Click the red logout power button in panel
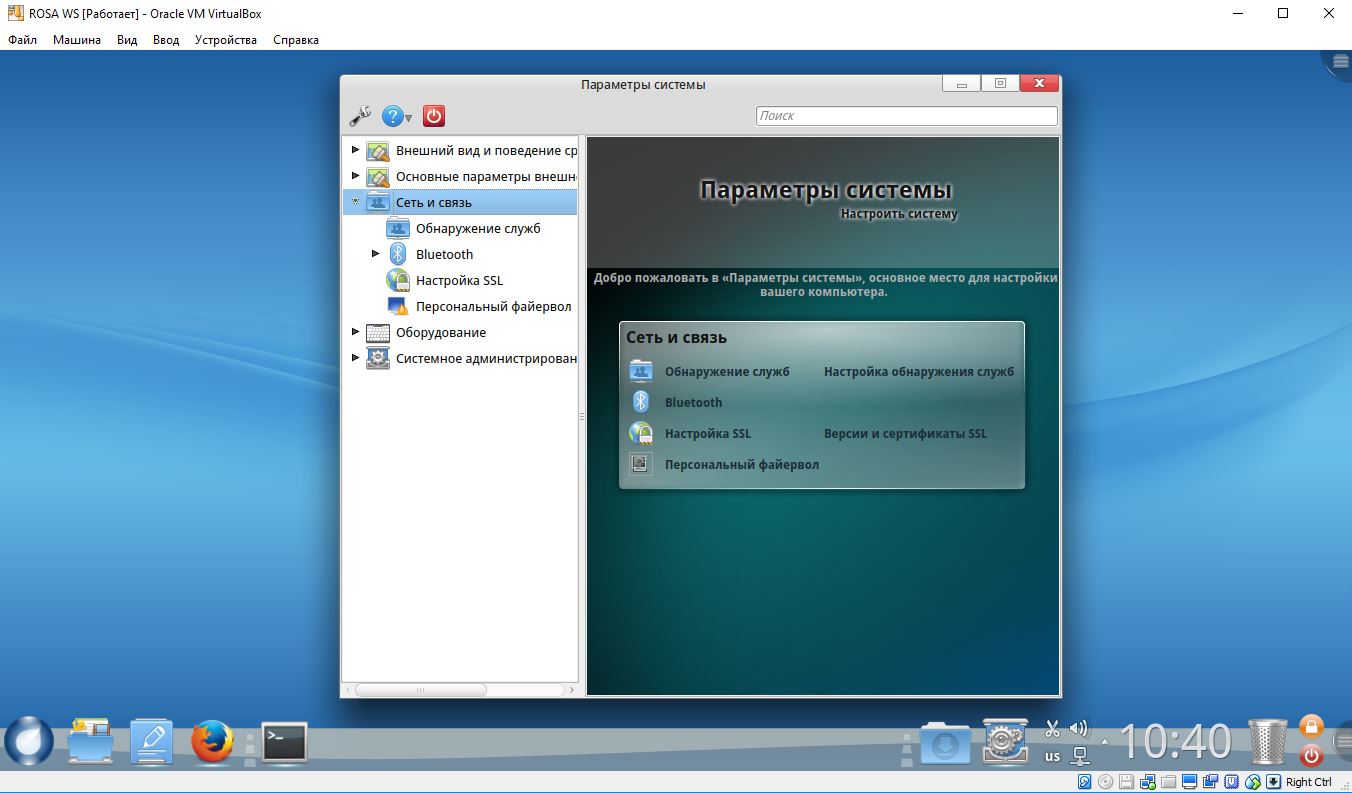 click(1311, 755)
